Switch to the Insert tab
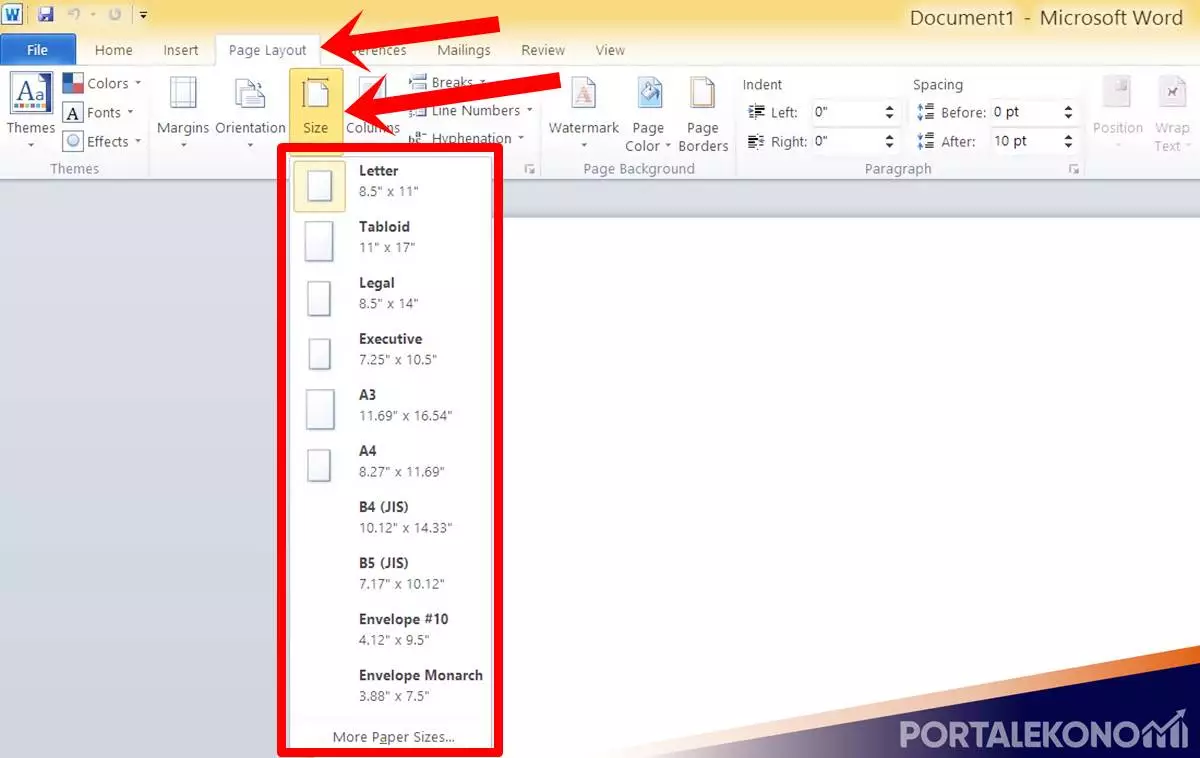1200x758 pixels. (x=181, y=50)
